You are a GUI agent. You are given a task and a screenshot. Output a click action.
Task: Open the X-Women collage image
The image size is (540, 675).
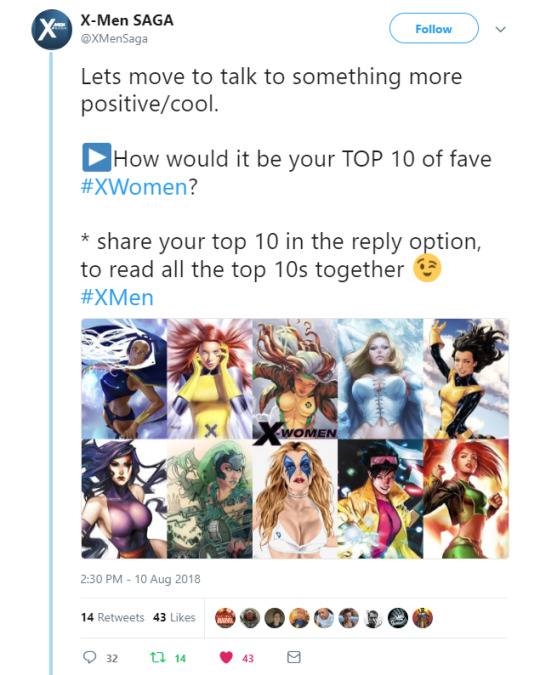tap(295, 439)
